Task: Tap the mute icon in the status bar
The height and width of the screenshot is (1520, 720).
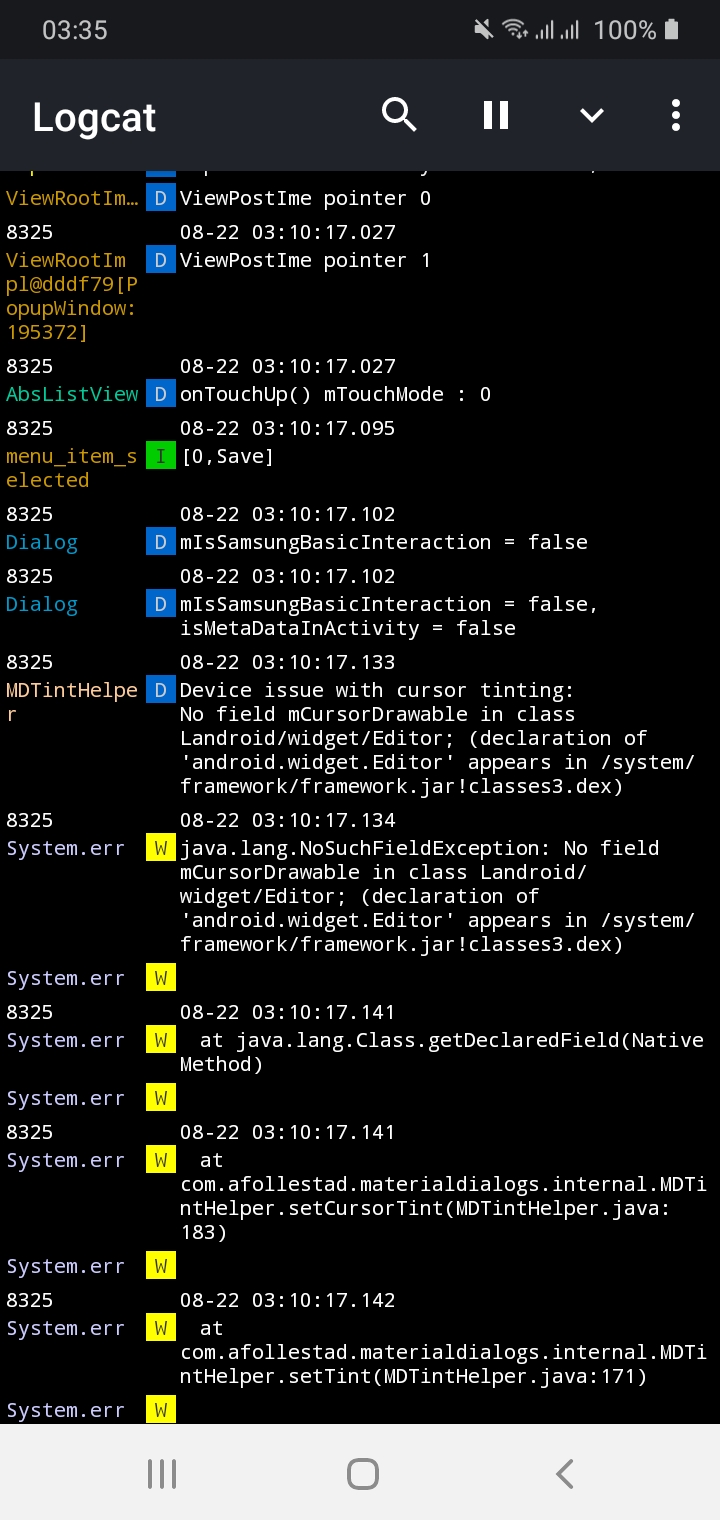Action: (x=483, y=29)
